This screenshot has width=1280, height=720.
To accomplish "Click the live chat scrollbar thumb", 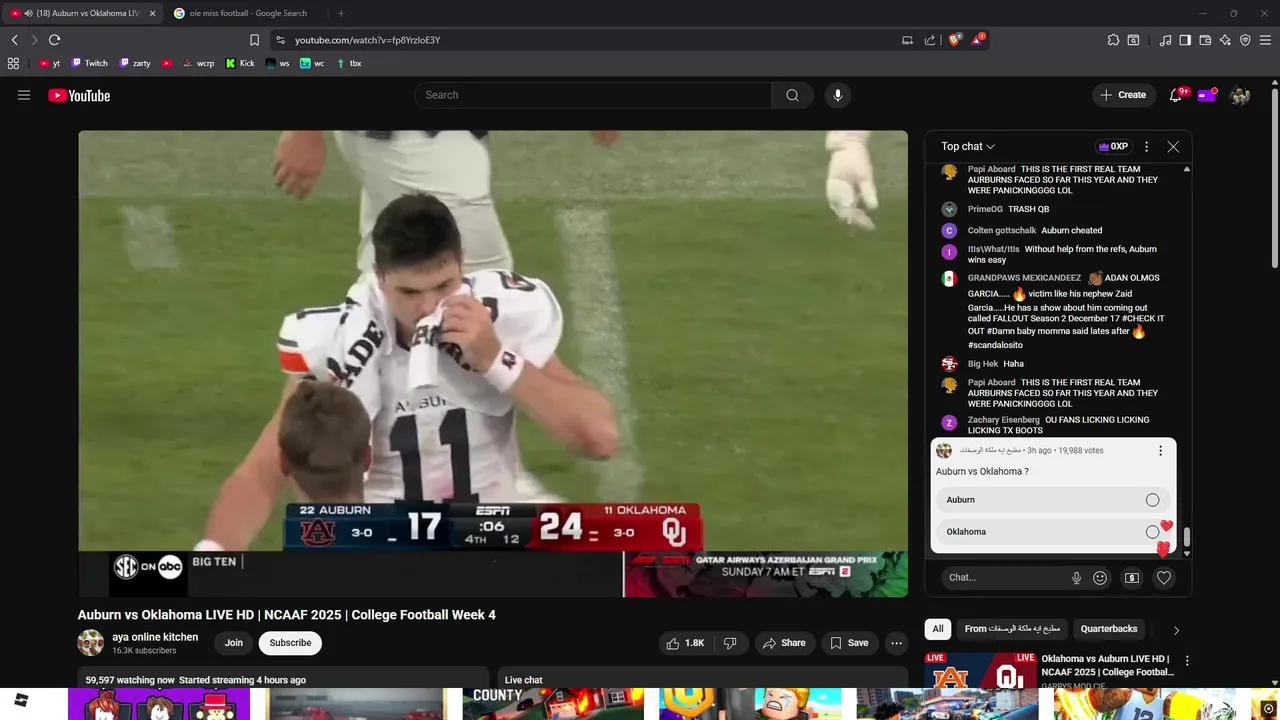I will click(1187, 538).
